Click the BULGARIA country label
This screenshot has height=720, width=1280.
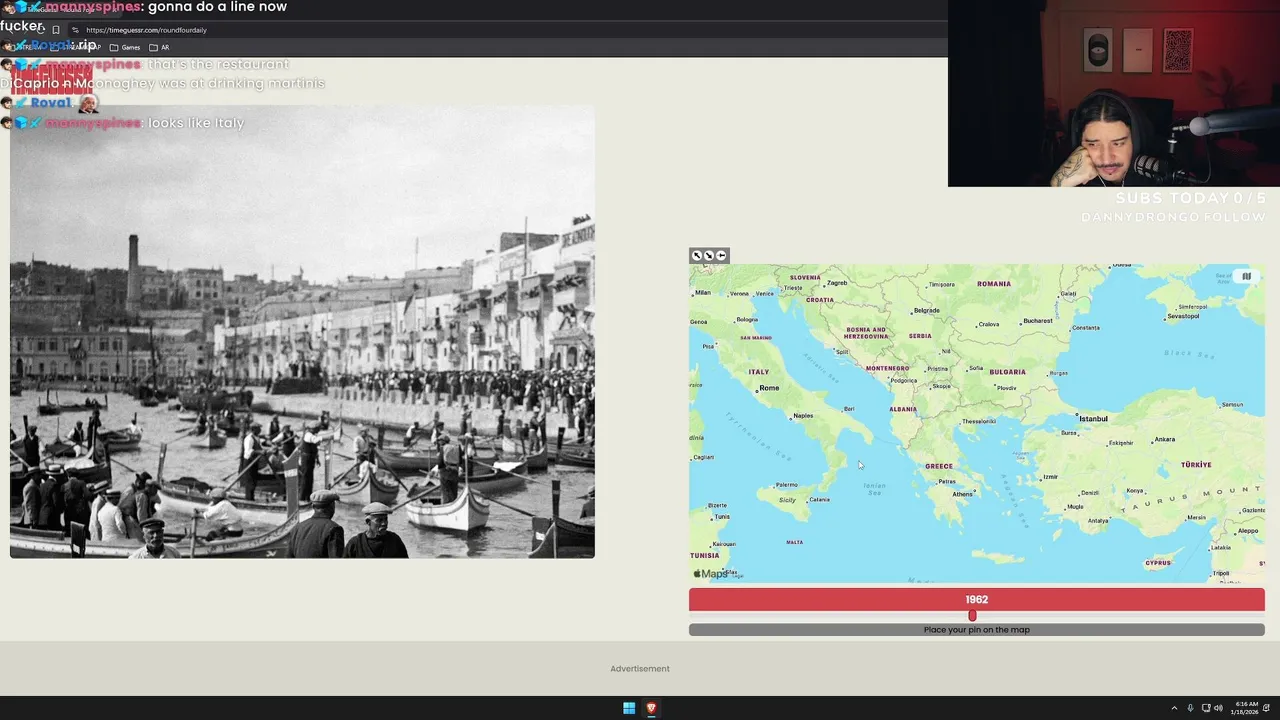(x=1007, y=372)
